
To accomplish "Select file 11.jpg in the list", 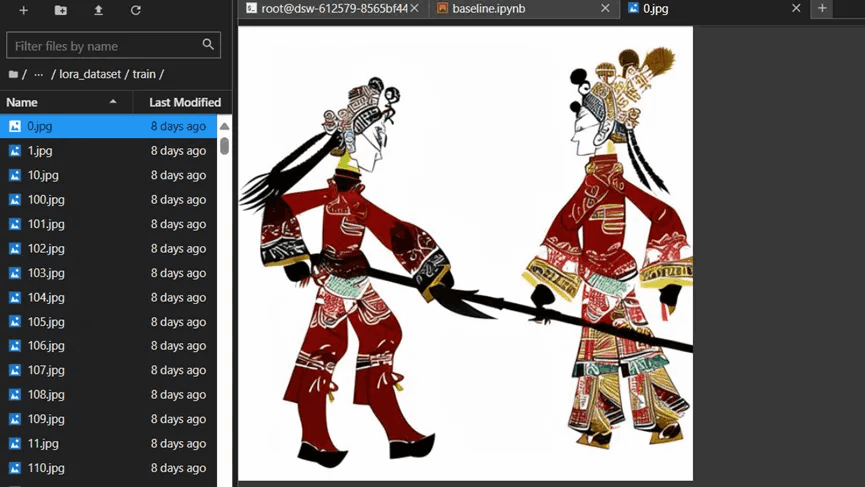I will click(x=108, y=443).
